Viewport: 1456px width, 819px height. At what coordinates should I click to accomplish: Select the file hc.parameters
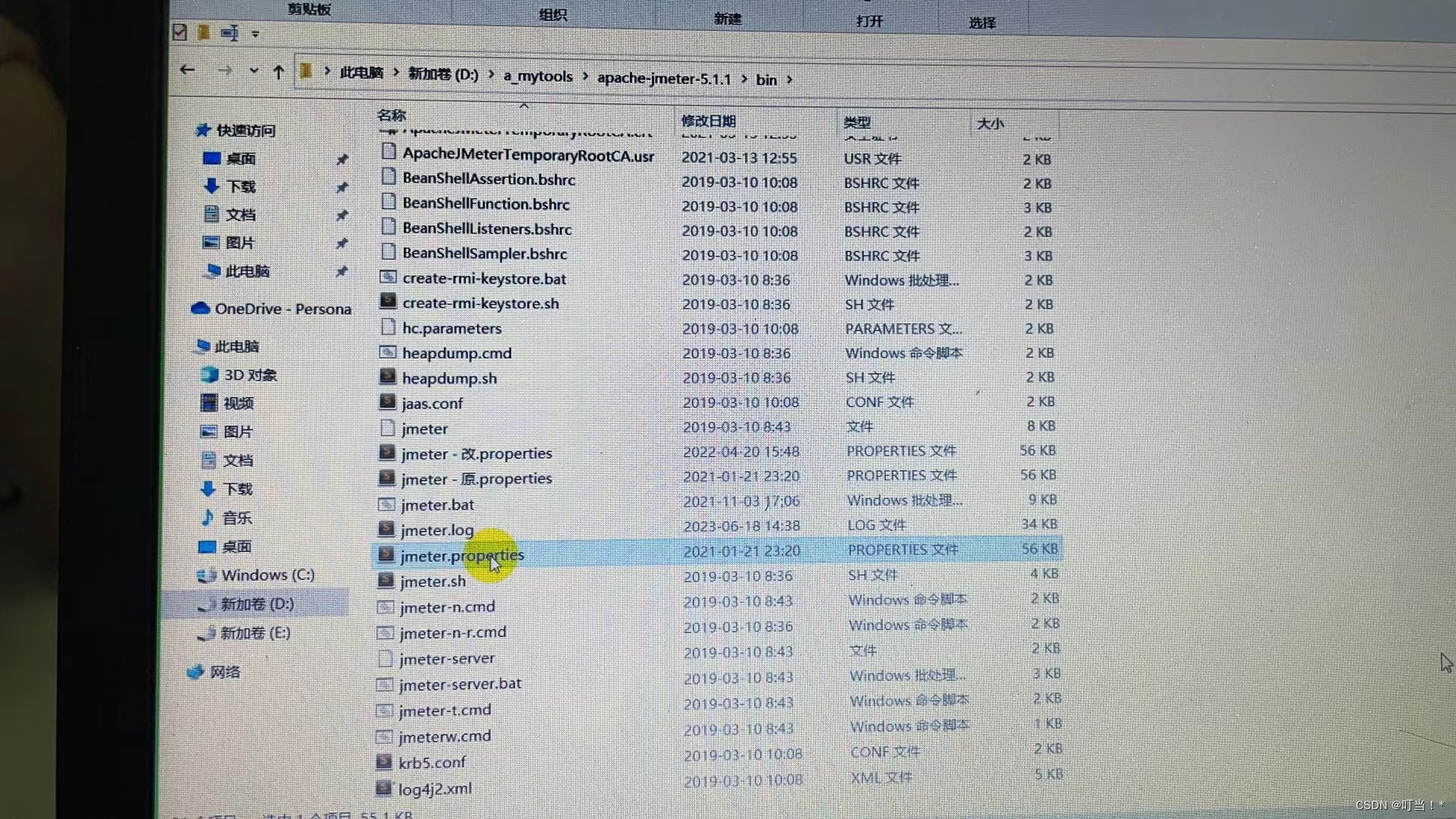452,328
